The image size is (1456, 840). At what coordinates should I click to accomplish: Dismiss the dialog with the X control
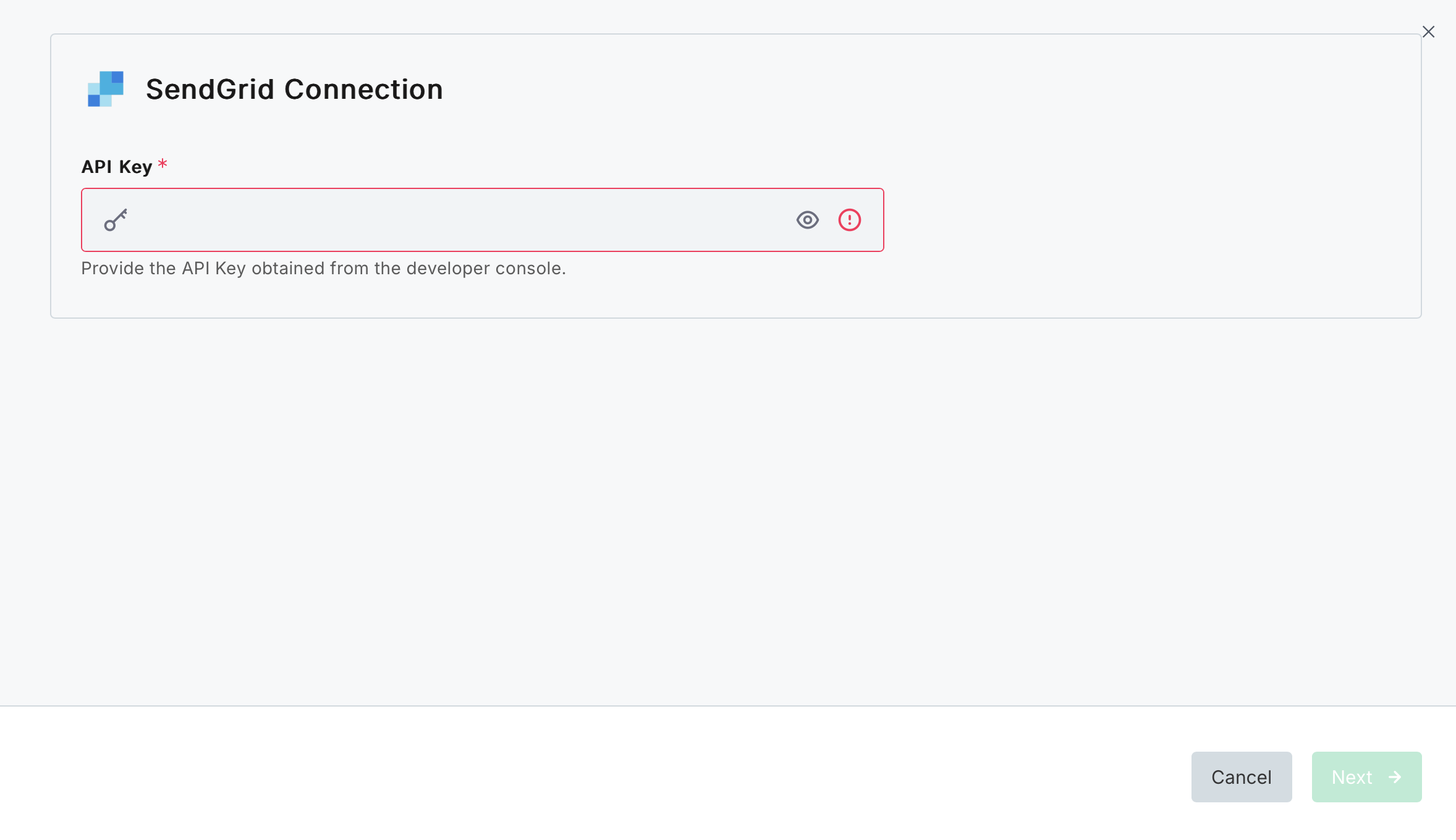pos(1428,31)
